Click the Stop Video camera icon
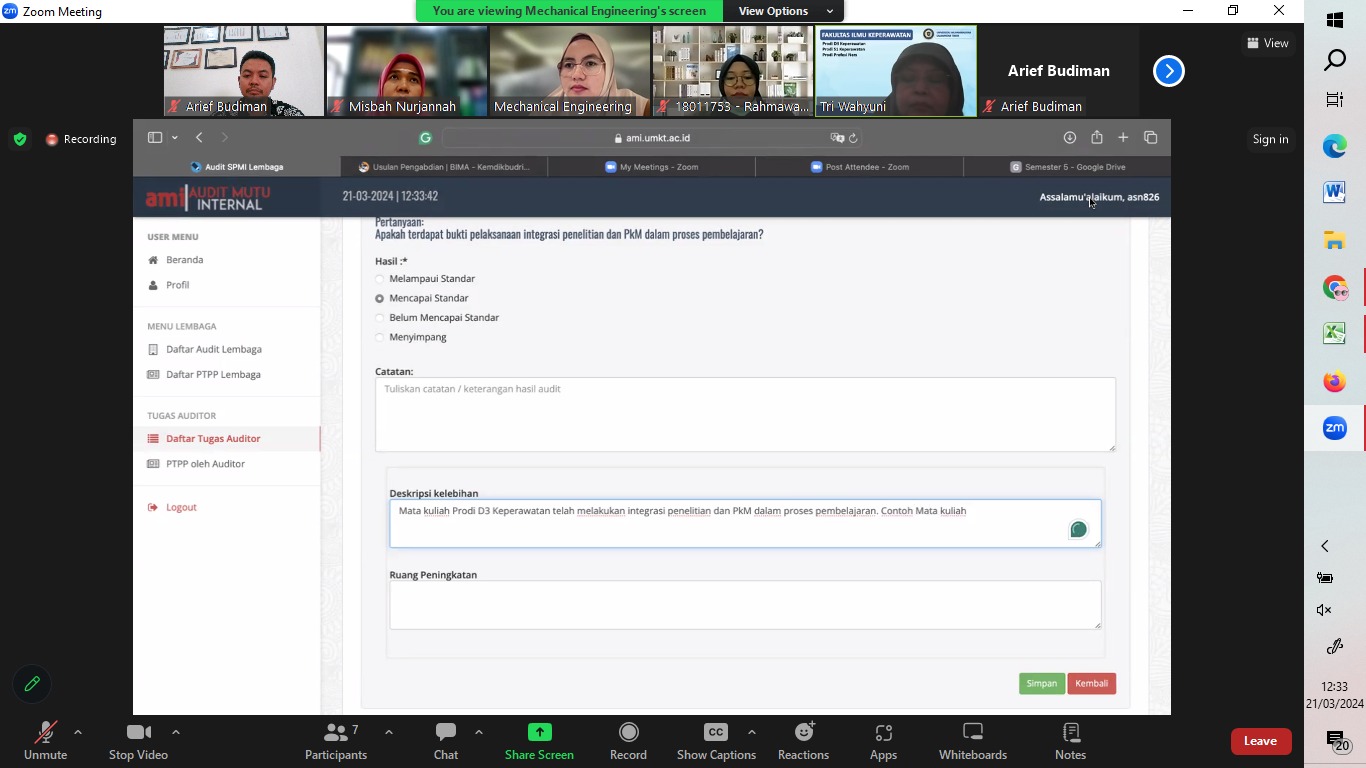The height and width of the screenshot is (768, 1366). [x=138, y=733]
